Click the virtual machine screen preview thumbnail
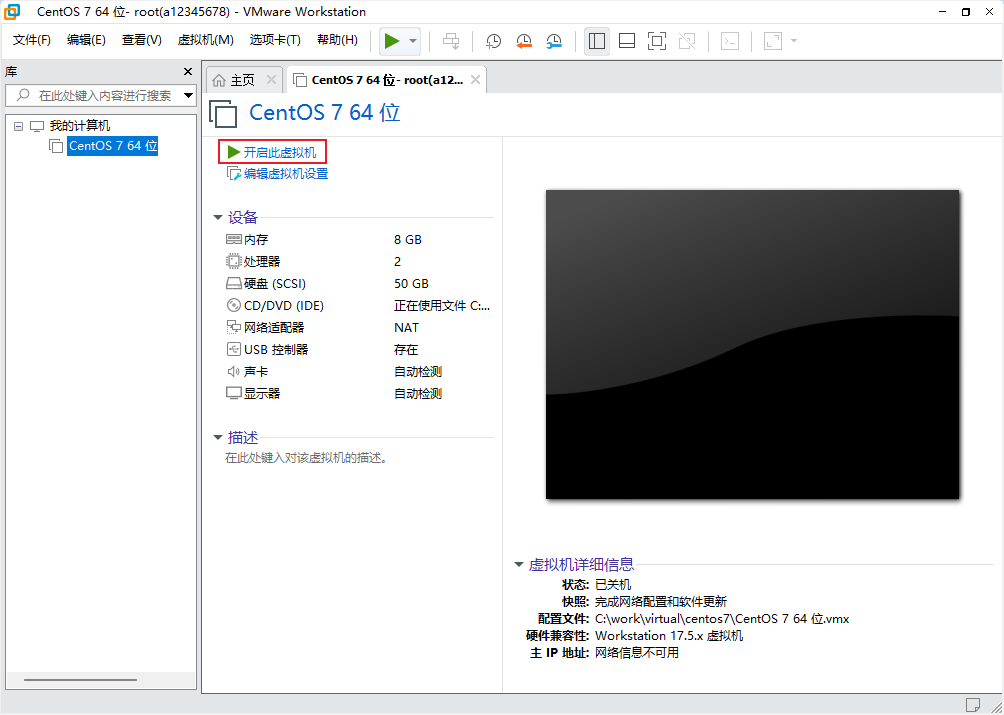Screen dimensions: 1004x715 point(752,344)
